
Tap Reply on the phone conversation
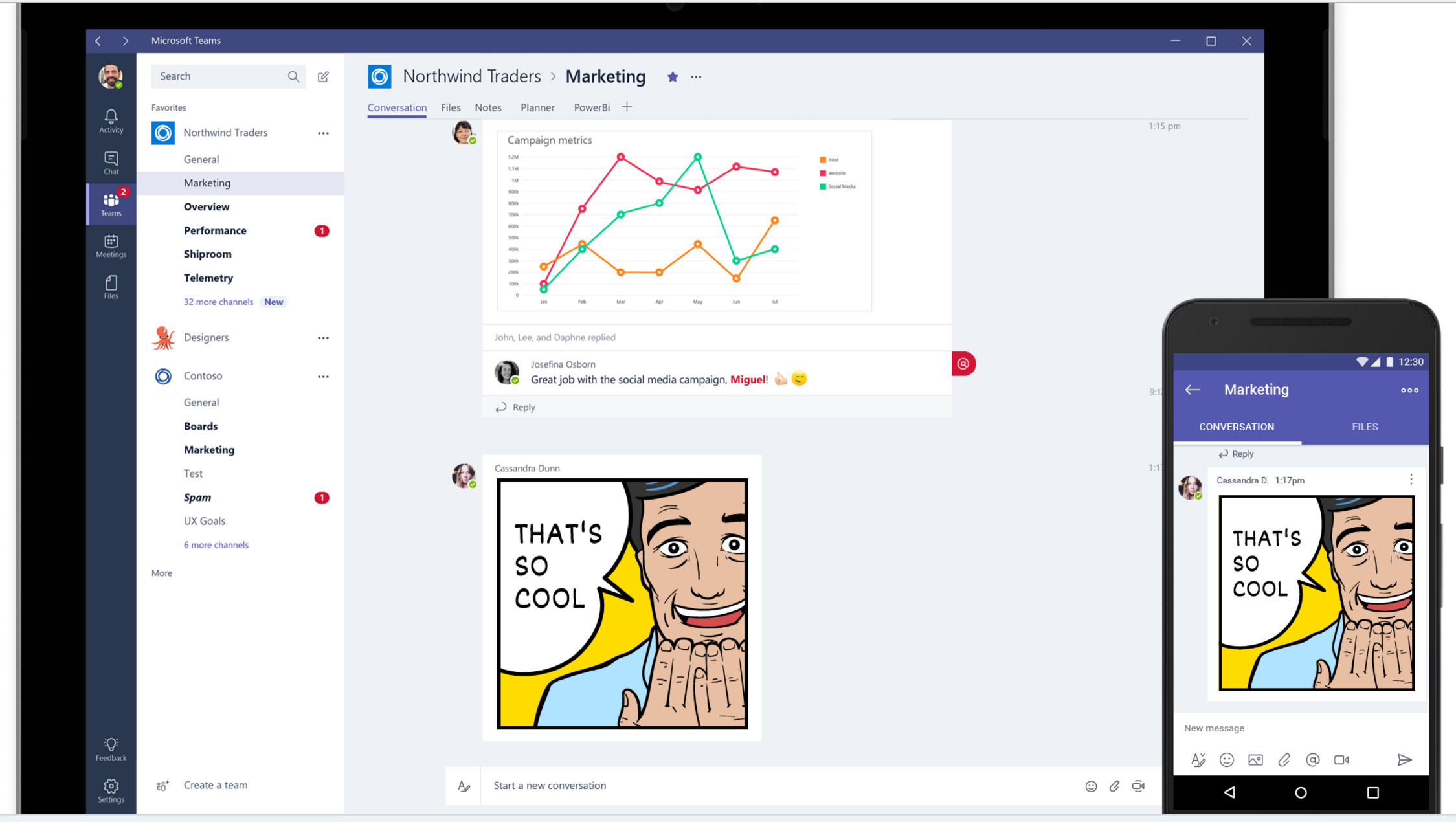pyautogui.click(x=1236, y=454)
